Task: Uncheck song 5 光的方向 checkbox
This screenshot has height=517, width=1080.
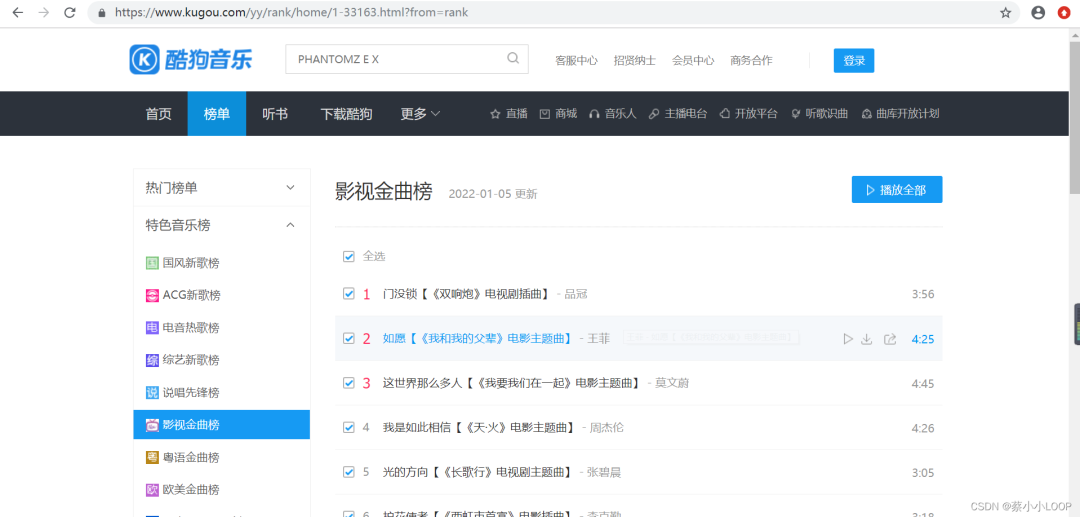Action: coord(349,472)
